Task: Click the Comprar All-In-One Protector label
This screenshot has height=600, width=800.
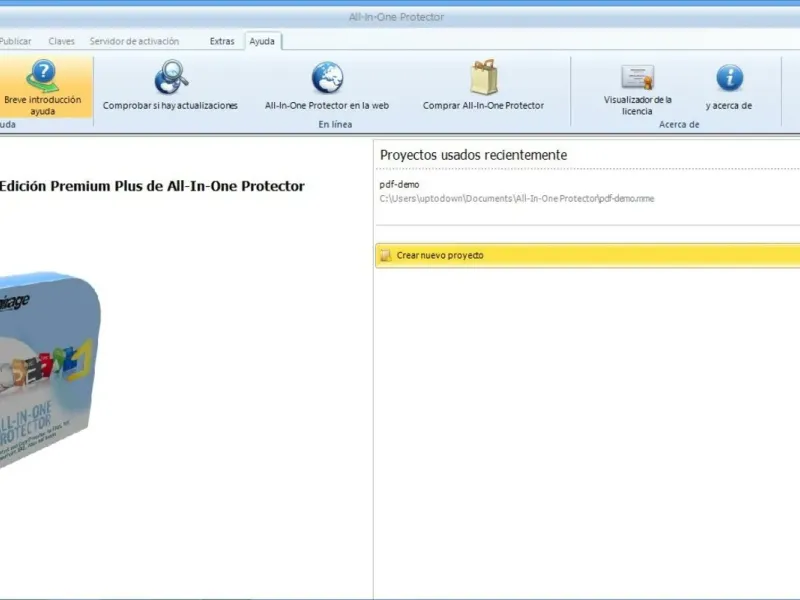Action: click(483, 106)
